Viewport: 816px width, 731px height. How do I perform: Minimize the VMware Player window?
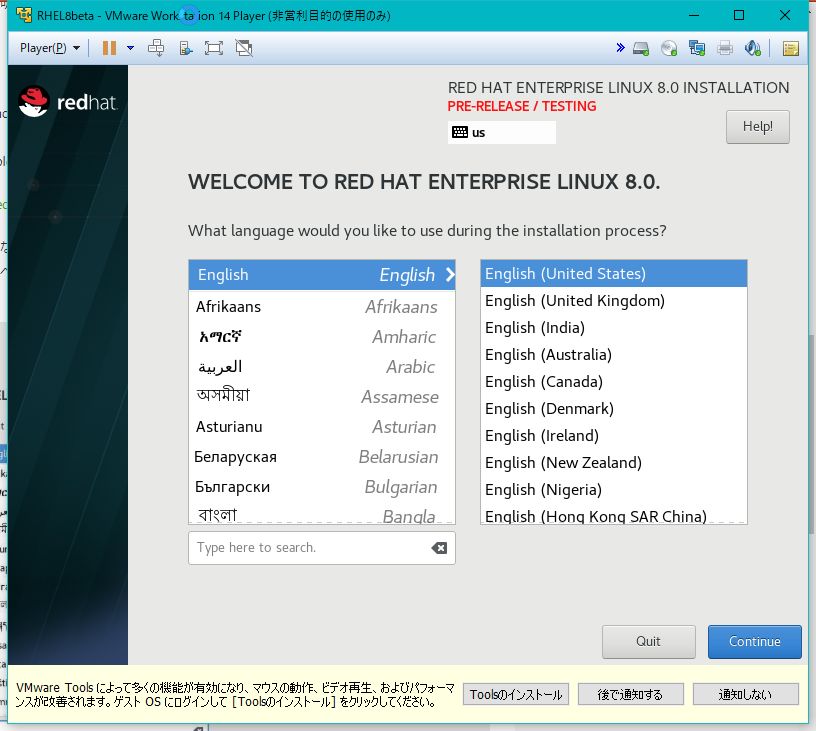(x=694, y=15)
